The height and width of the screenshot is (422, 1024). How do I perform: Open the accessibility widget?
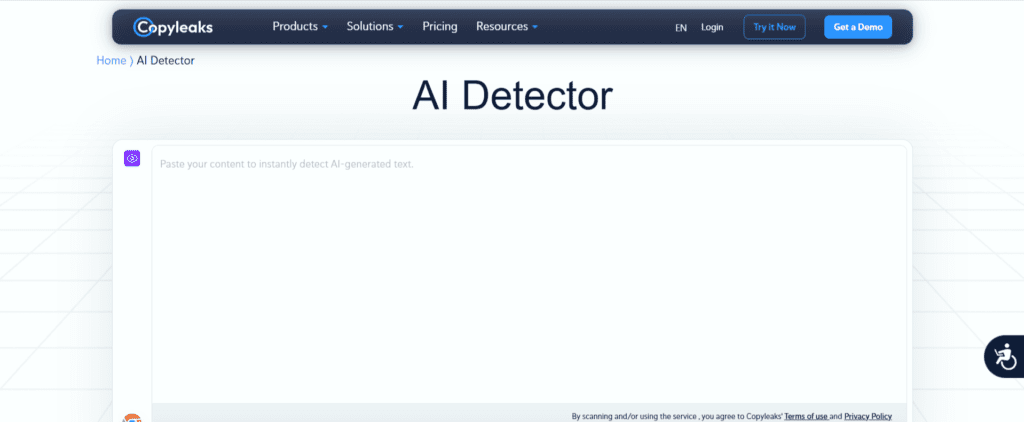click(1006, 356)
